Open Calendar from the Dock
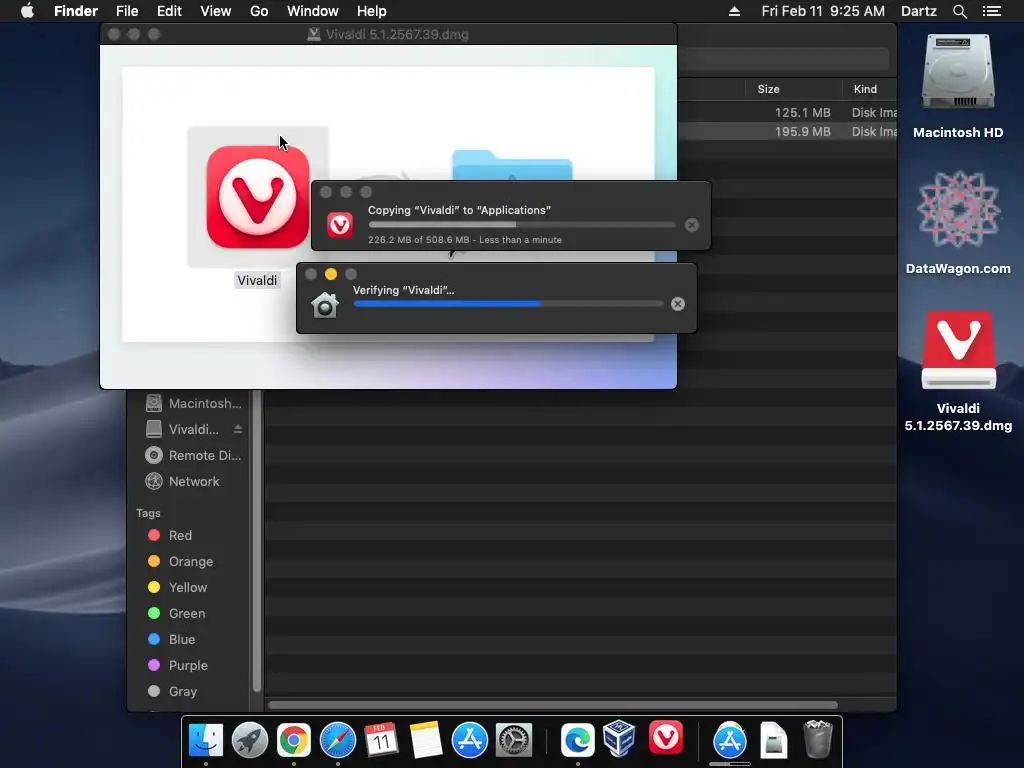This screenshot has height=768, width=1024. pyautogui.click(x=381, y=741)
